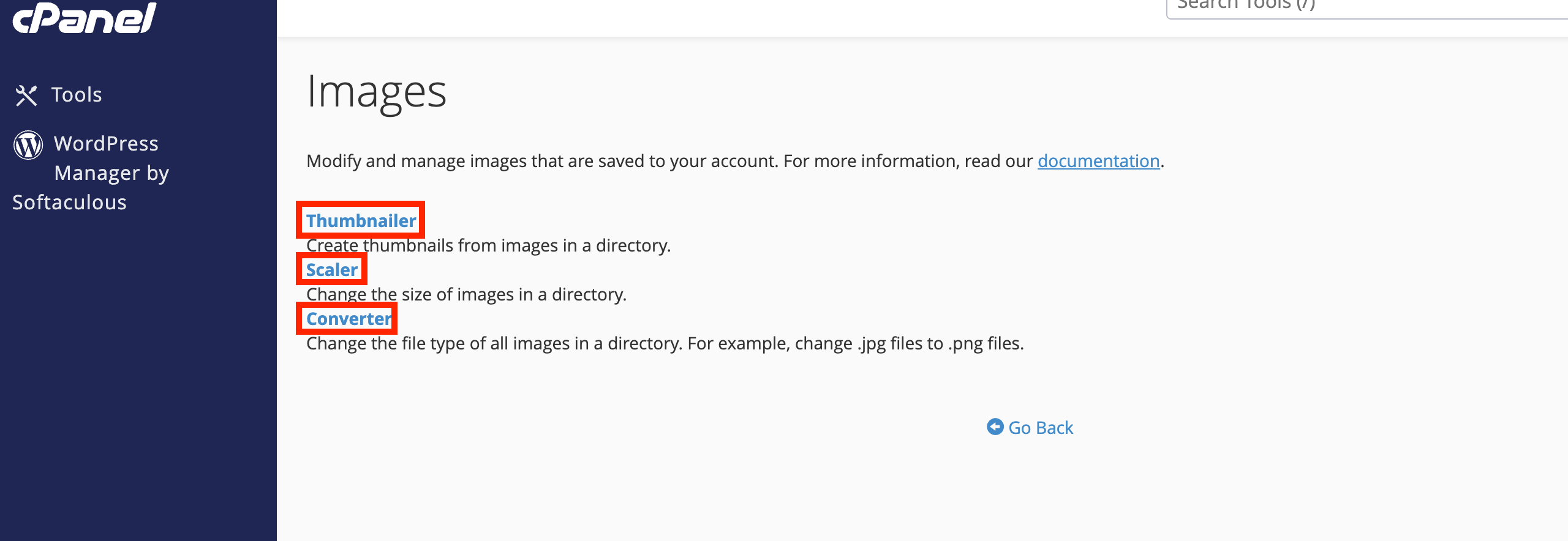Open the Converter tool link
Image resolution: width=1568 pixels, height=541 pixels.
tap(349, 318)
